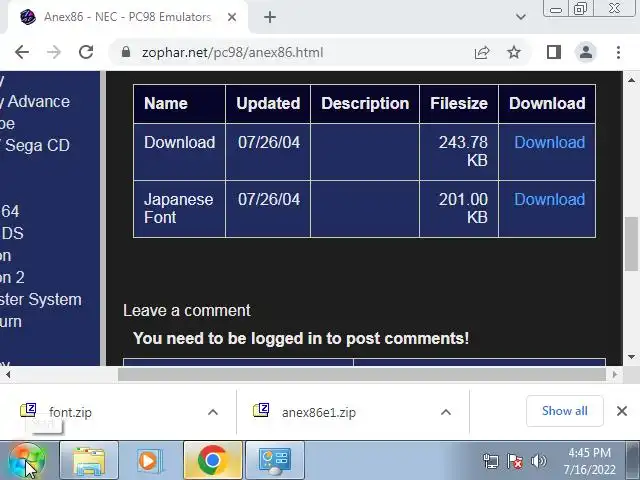Click the forward navigation arrow

53,52
